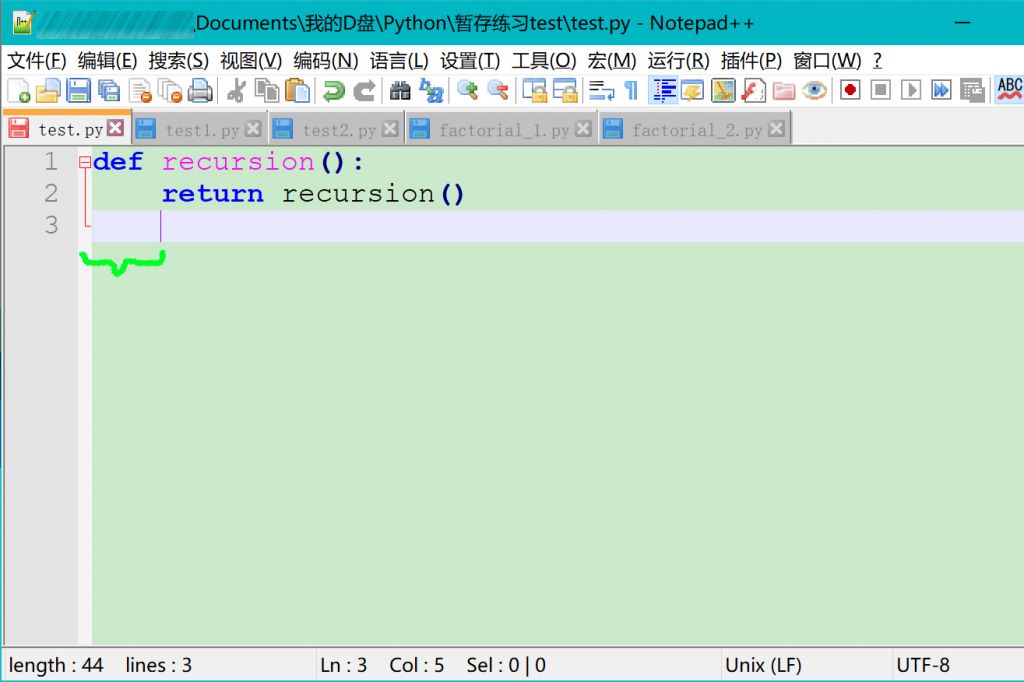
Task: Click the Paste clipboard icon
Action: pyautogui.click(x=297, y=90)
